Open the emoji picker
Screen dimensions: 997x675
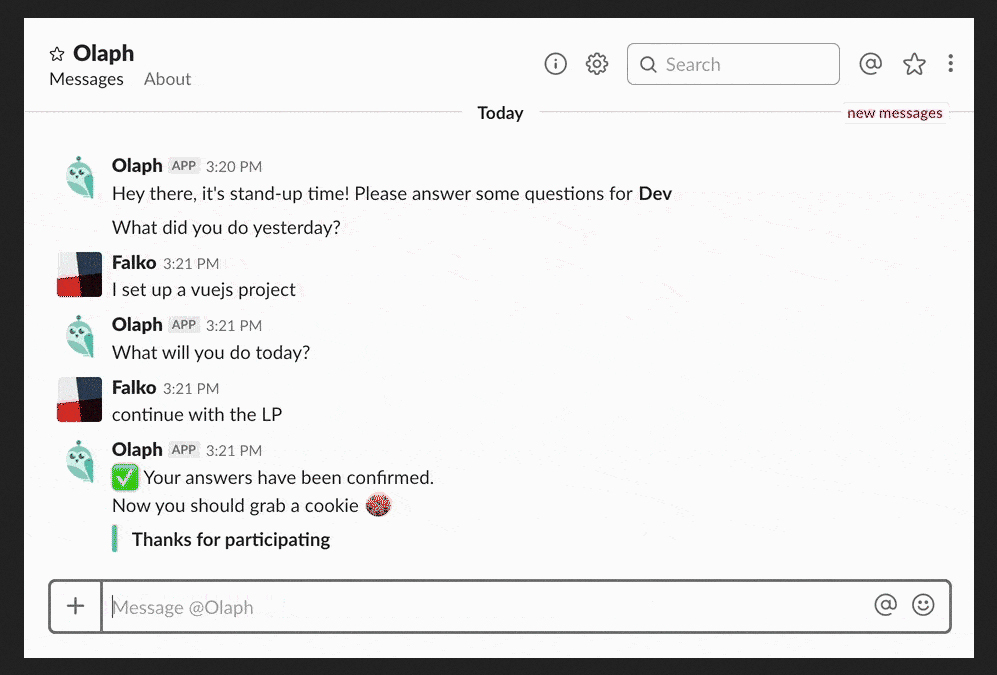click(923, 605)
